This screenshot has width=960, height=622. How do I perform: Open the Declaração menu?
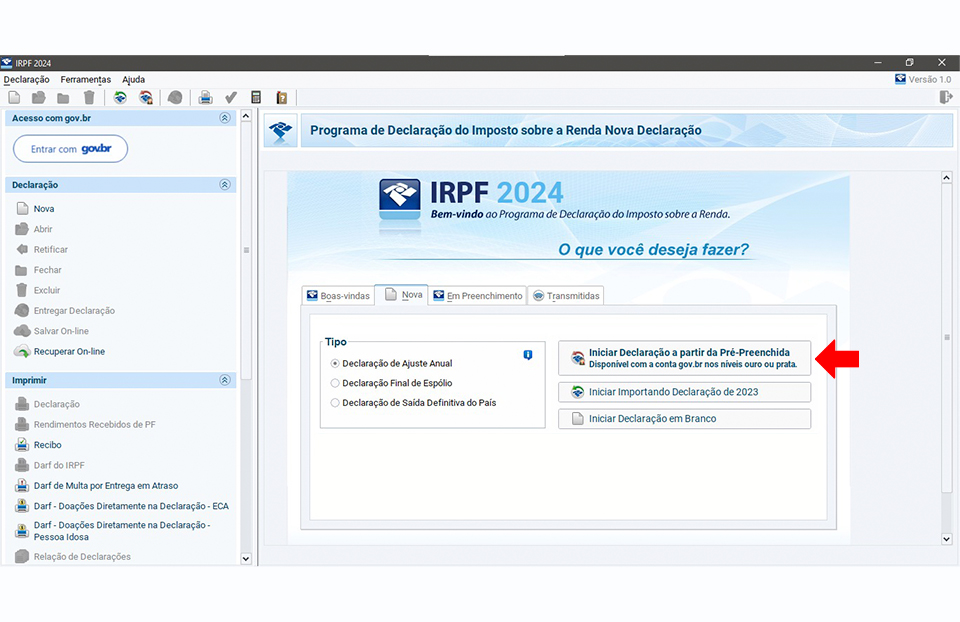(x=26, y=80)
